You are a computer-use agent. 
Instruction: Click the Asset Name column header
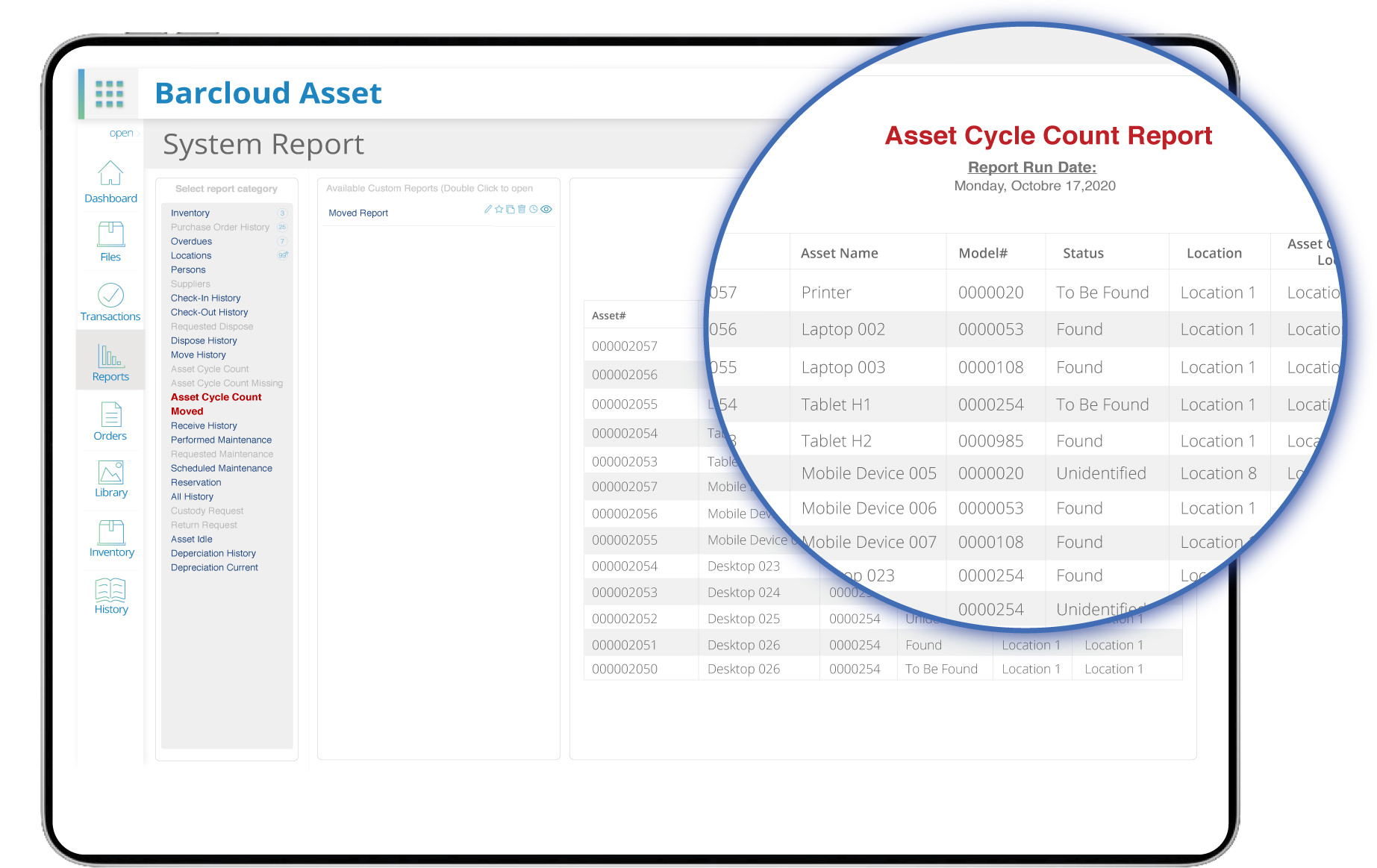[840, 254]
